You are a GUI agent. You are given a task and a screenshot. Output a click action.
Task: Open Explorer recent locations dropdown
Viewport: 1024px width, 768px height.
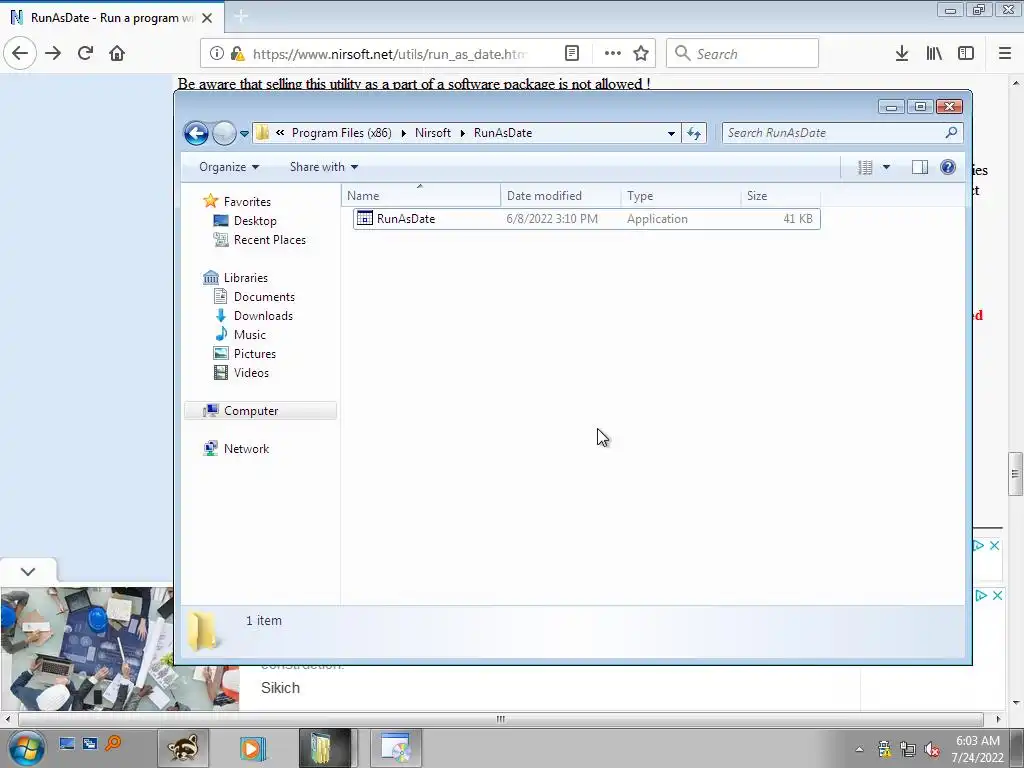tap(244, 133)
